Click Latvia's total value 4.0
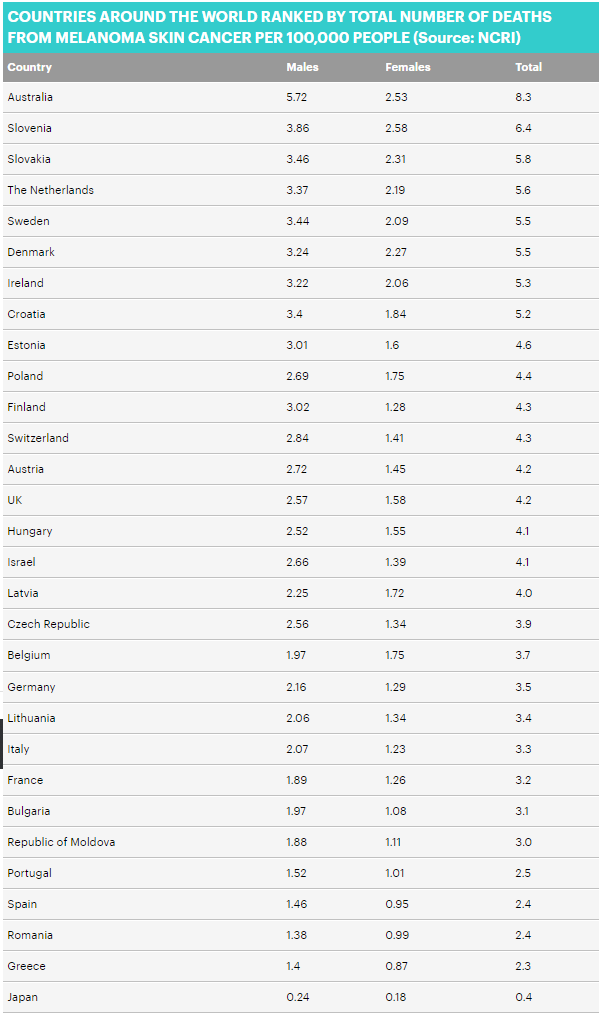The height and width of the screenshot is (1022, 604). 523,593
